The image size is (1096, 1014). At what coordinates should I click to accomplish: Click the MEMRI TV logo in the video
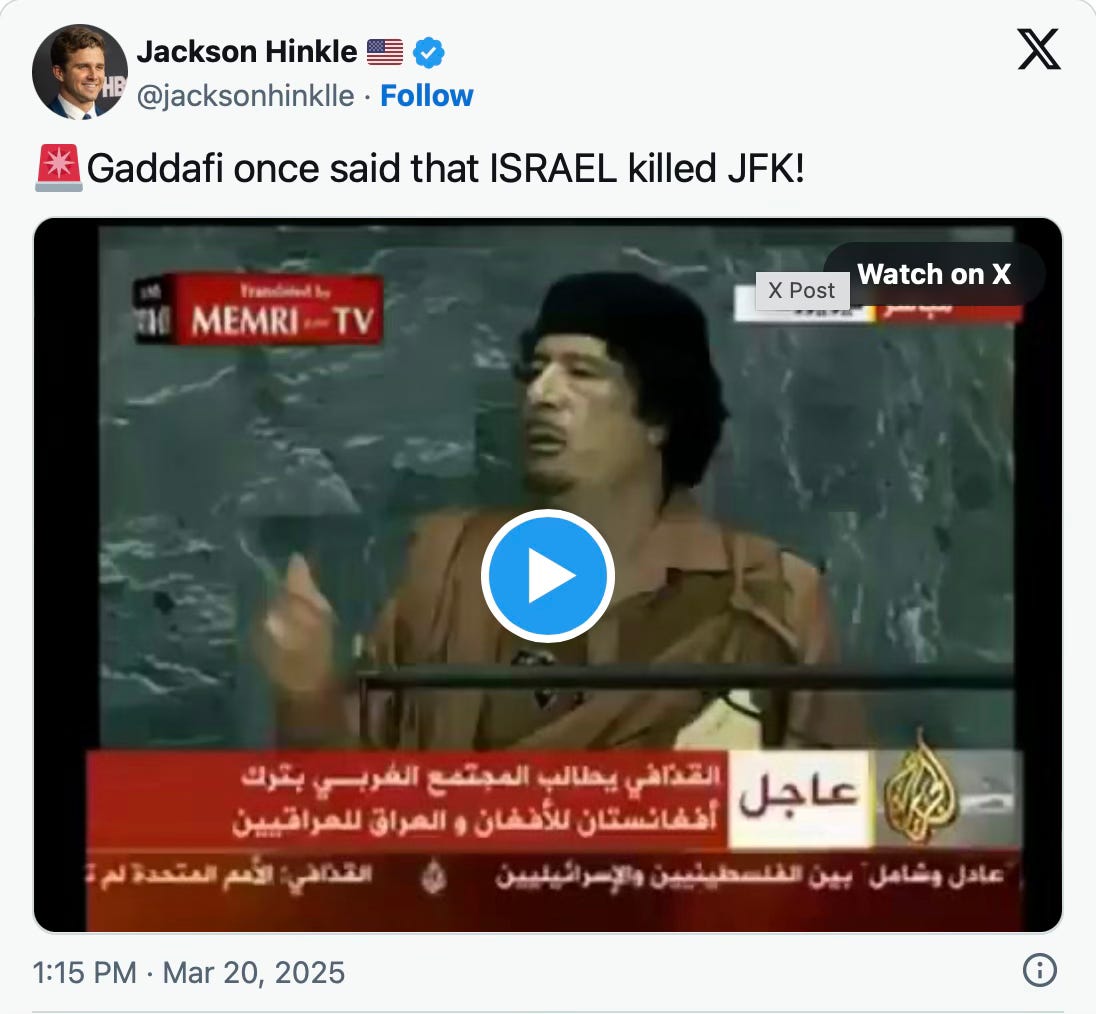tap(258, 309)
